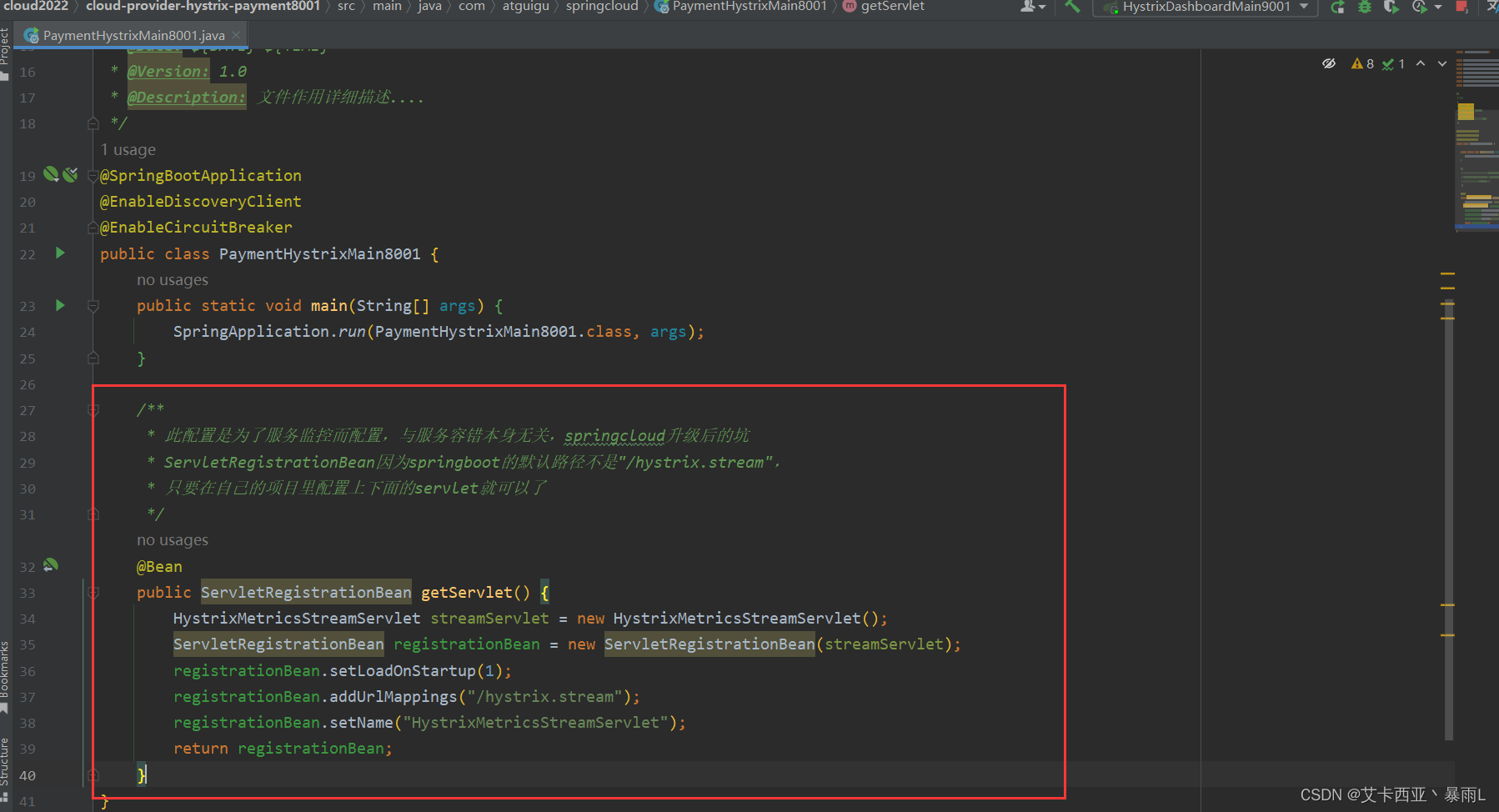1499x812 pixels.
Task: Click the top warning stripe mark in the error stripe
Action: tap(1447, 273)
